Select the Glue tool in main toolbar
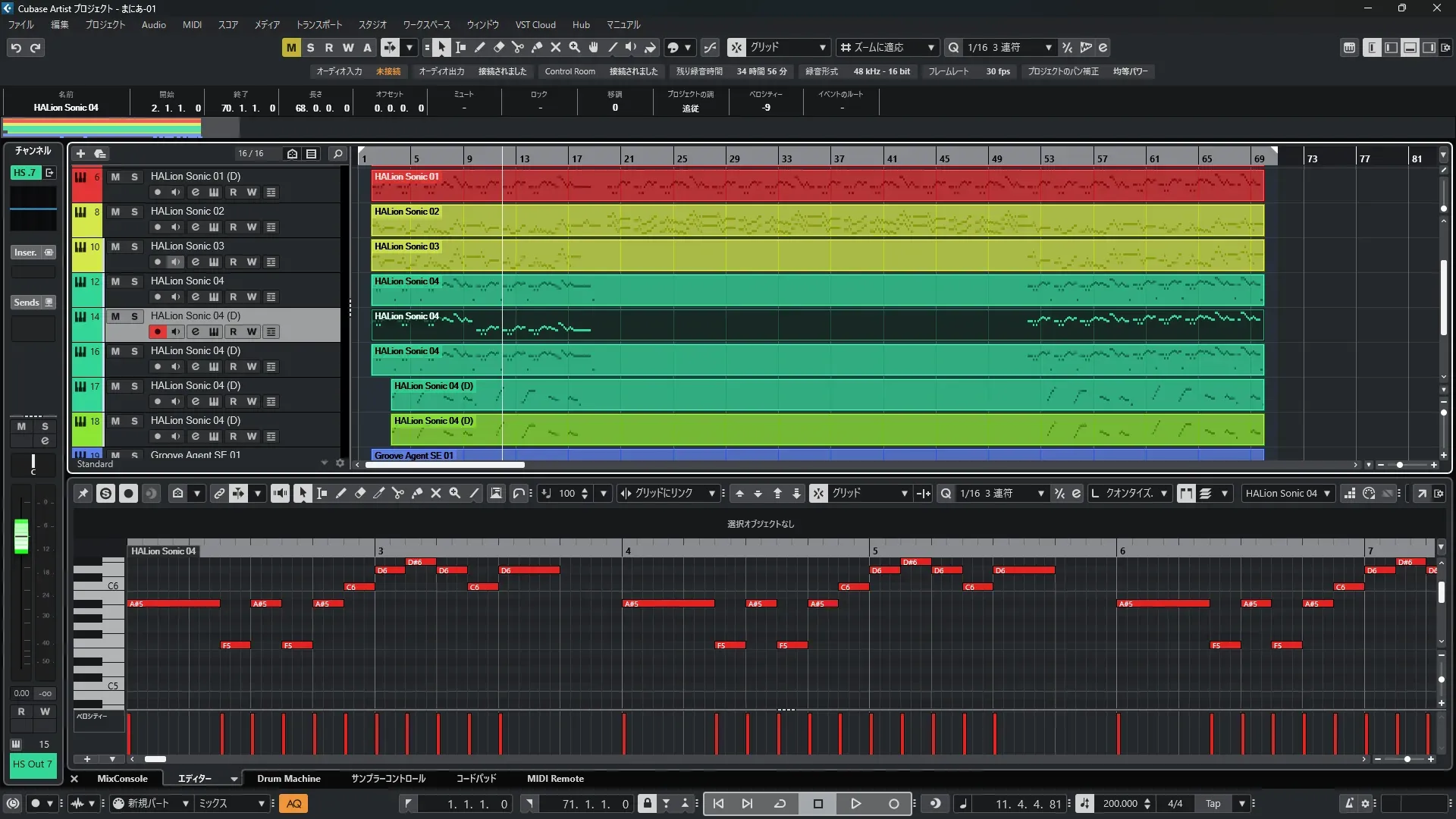Viewport: 1456px width, 819px height. coord(537,48)
